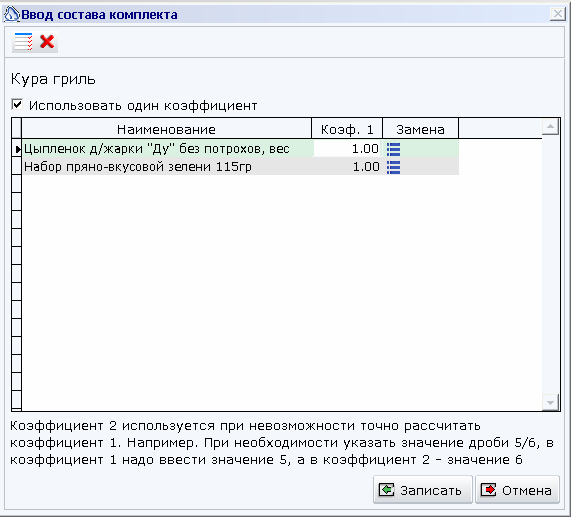
Task: Open replacement list for Набор пряно-вкусовой зелени row
Action: coord(393,167)
